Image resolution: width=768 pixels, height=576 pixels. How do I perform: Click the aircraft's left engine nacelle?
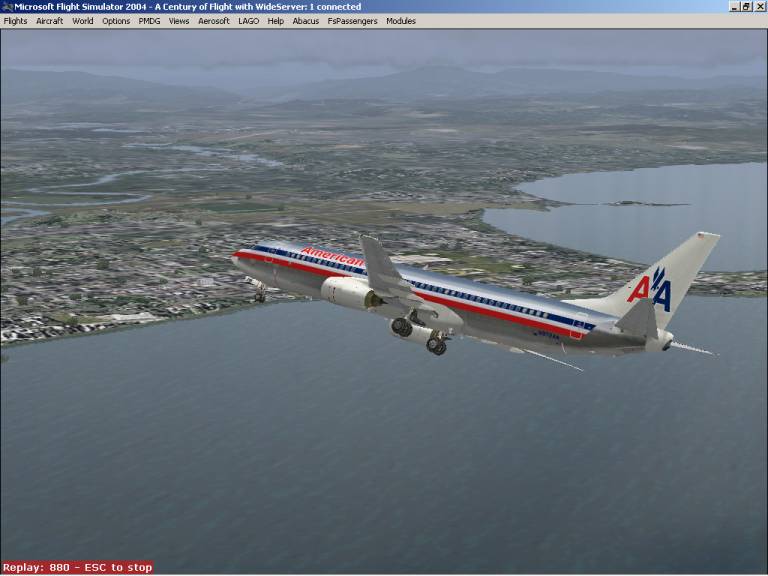pos(349,292)
